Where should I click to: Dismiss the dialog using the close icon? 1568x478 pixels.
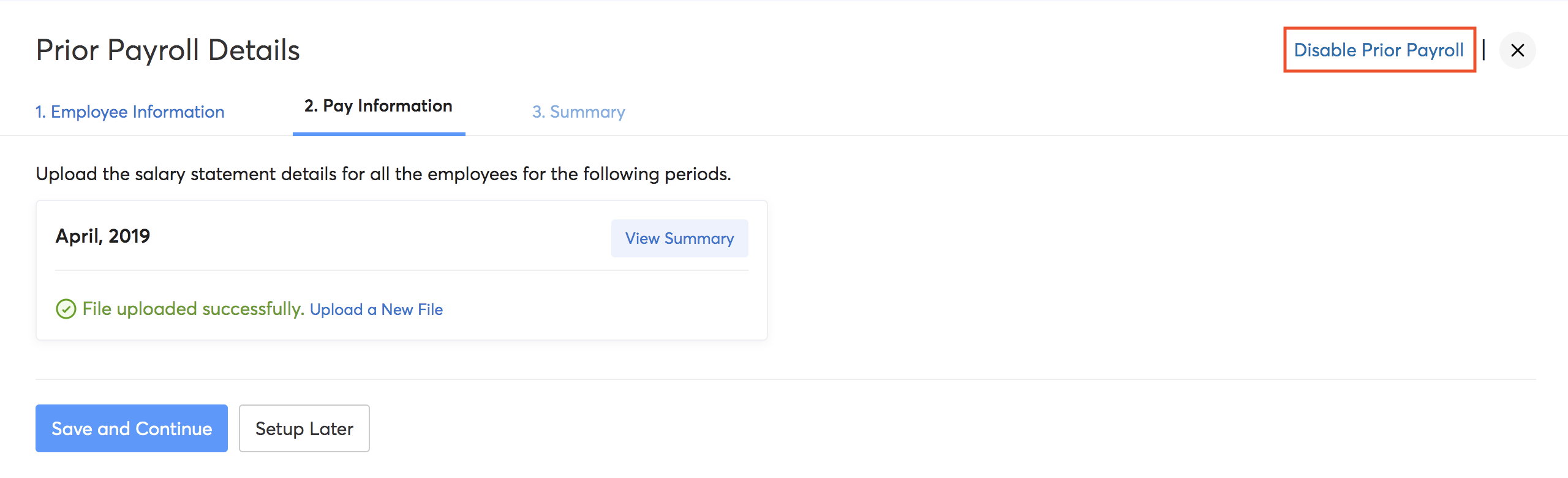point(1518,51)
